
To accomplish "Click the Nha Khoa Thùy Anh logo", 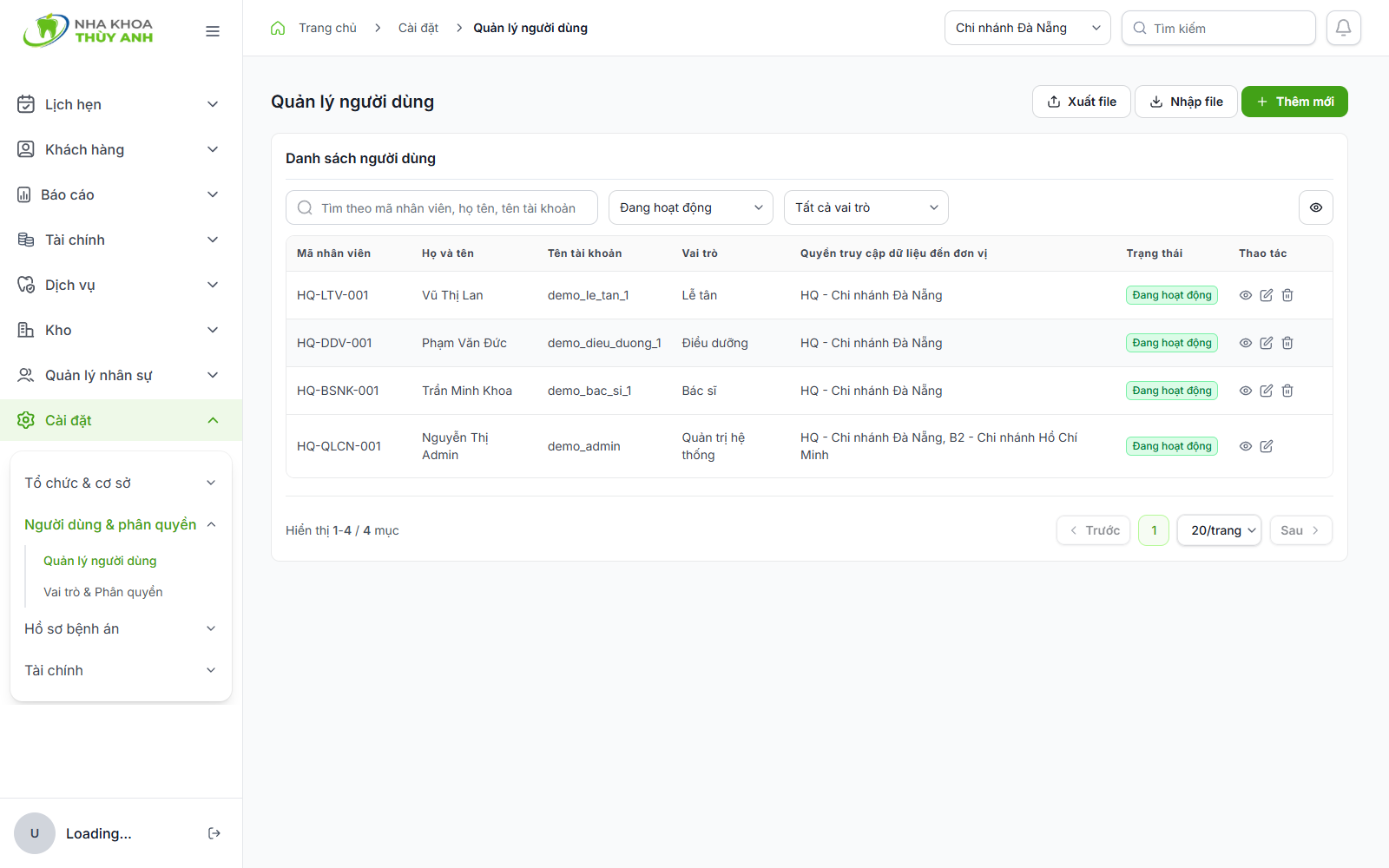I will [x=88, y=30].
